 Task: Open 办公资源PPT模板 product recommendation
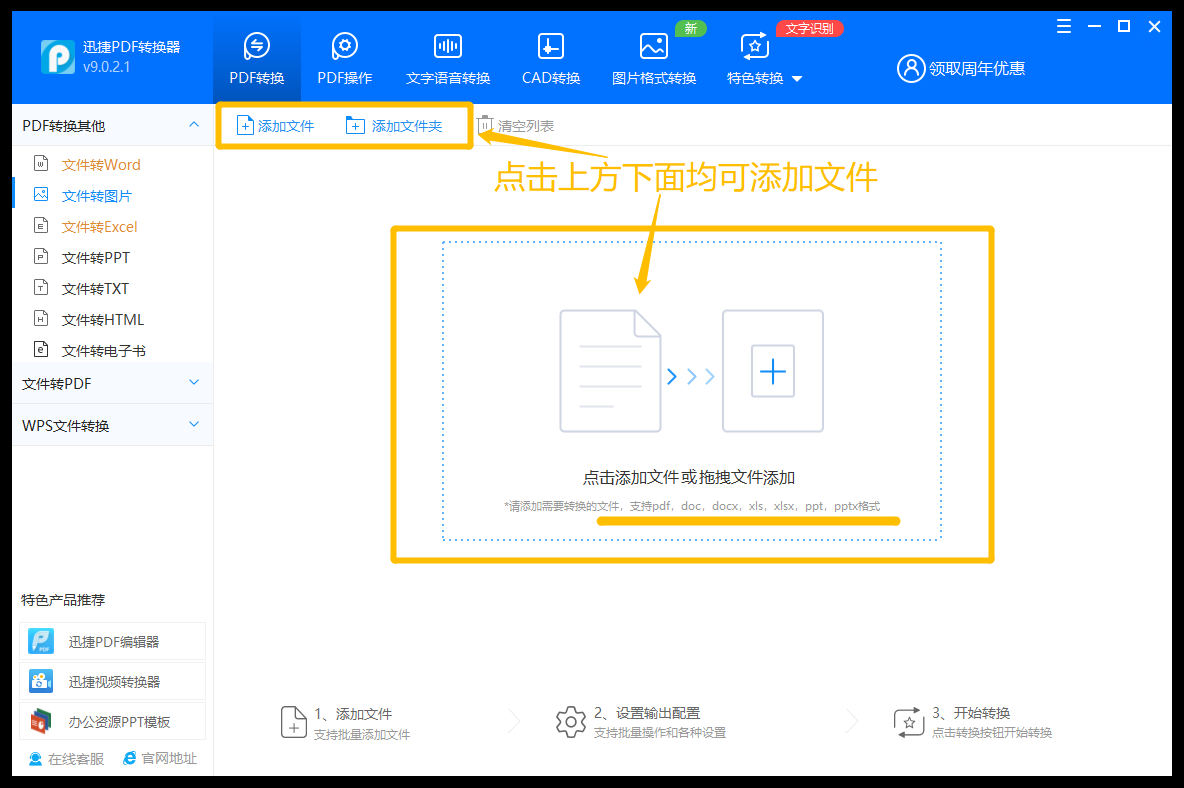[113, 722]
